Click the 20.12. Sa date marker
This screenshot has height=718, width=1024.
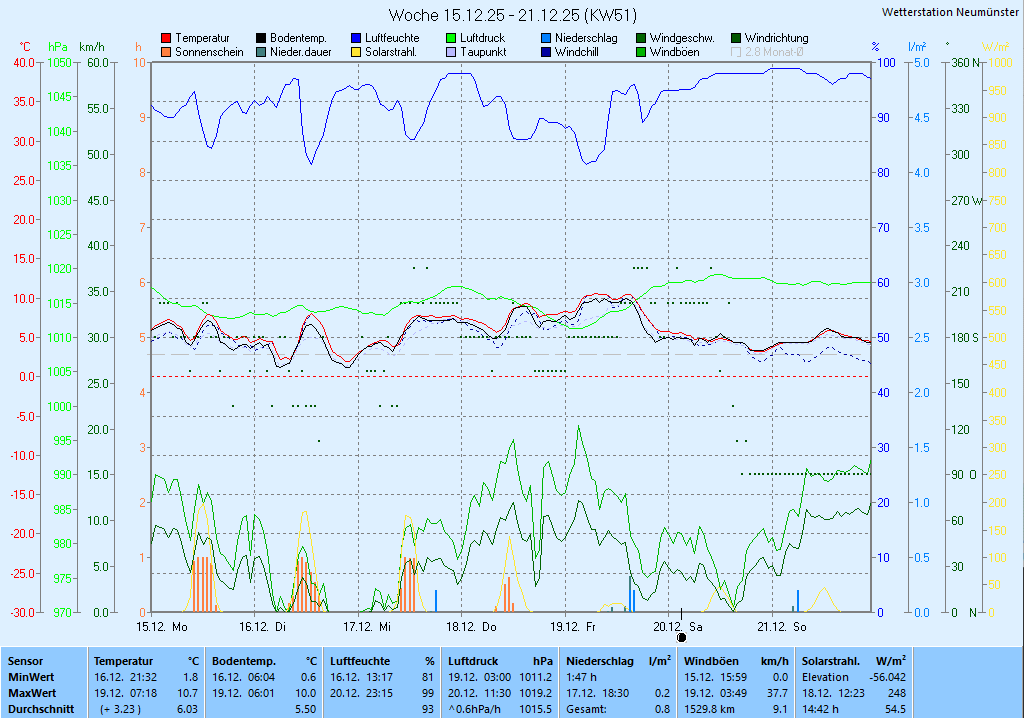[x=678, y=627]
